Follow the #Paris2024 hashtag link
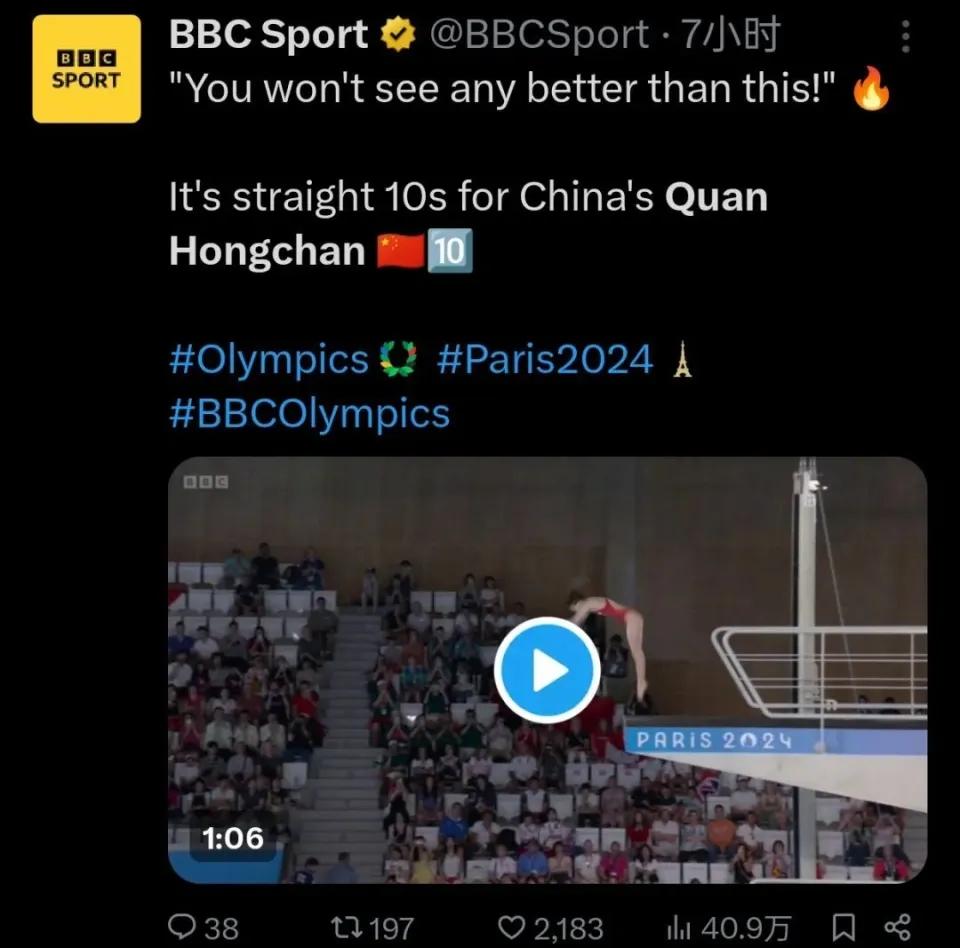The image size is (960, 948). coord(545,358)
